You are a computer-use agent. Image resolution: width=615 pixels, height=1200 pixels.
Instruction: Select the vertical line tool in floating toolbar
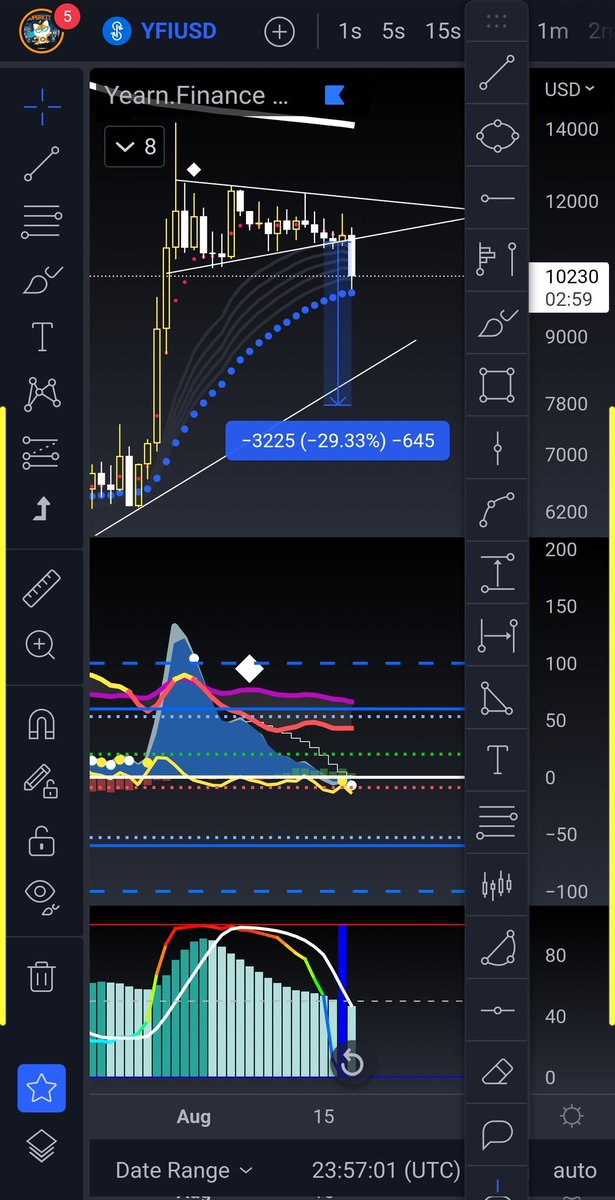pos(497,448)
